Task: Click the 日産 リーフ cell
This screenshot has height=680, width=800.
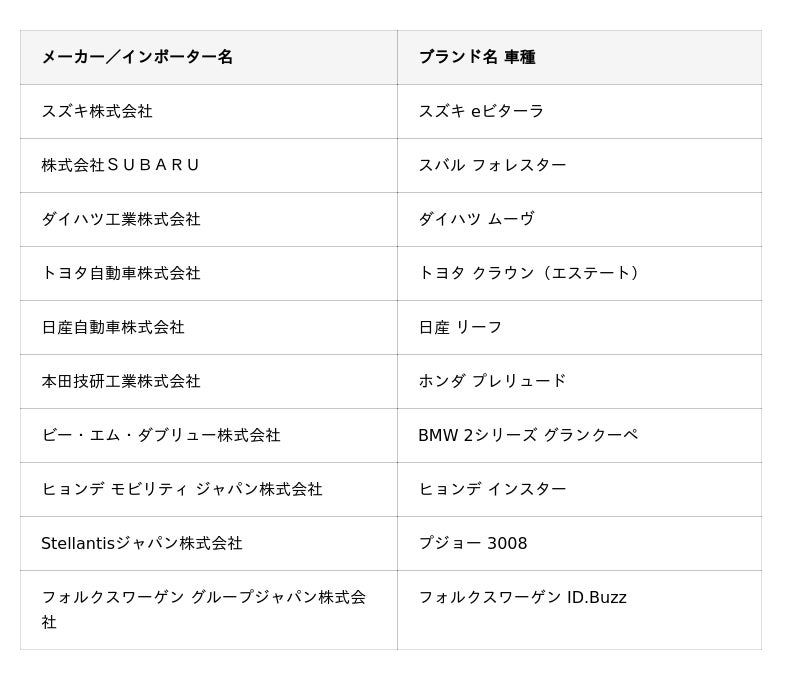Action: [460, 327]
